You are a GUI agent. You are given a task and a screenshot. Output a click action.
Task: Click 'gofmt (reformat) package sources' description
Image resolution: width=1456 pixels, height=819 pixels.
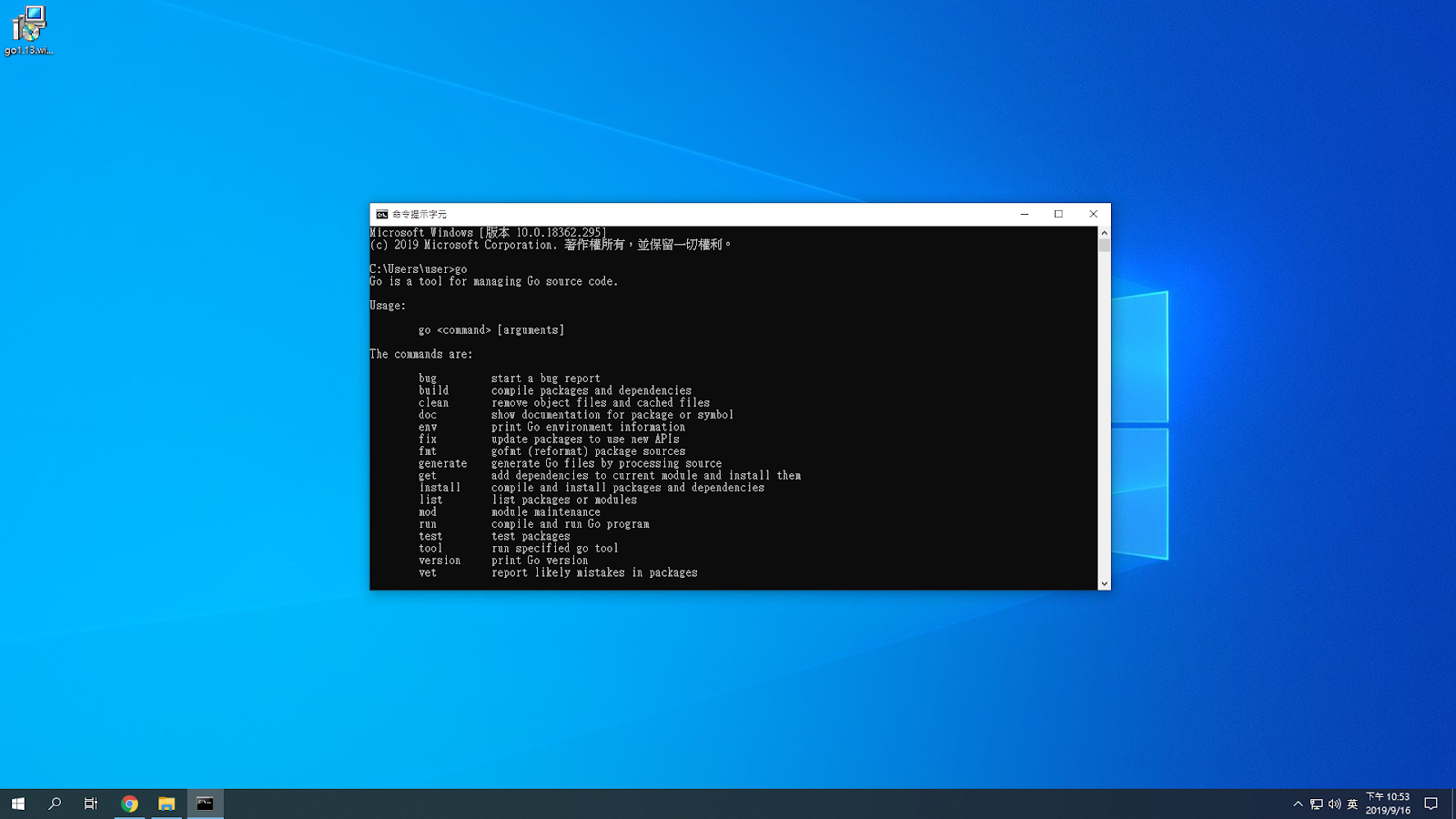click(x=589, y=451)
